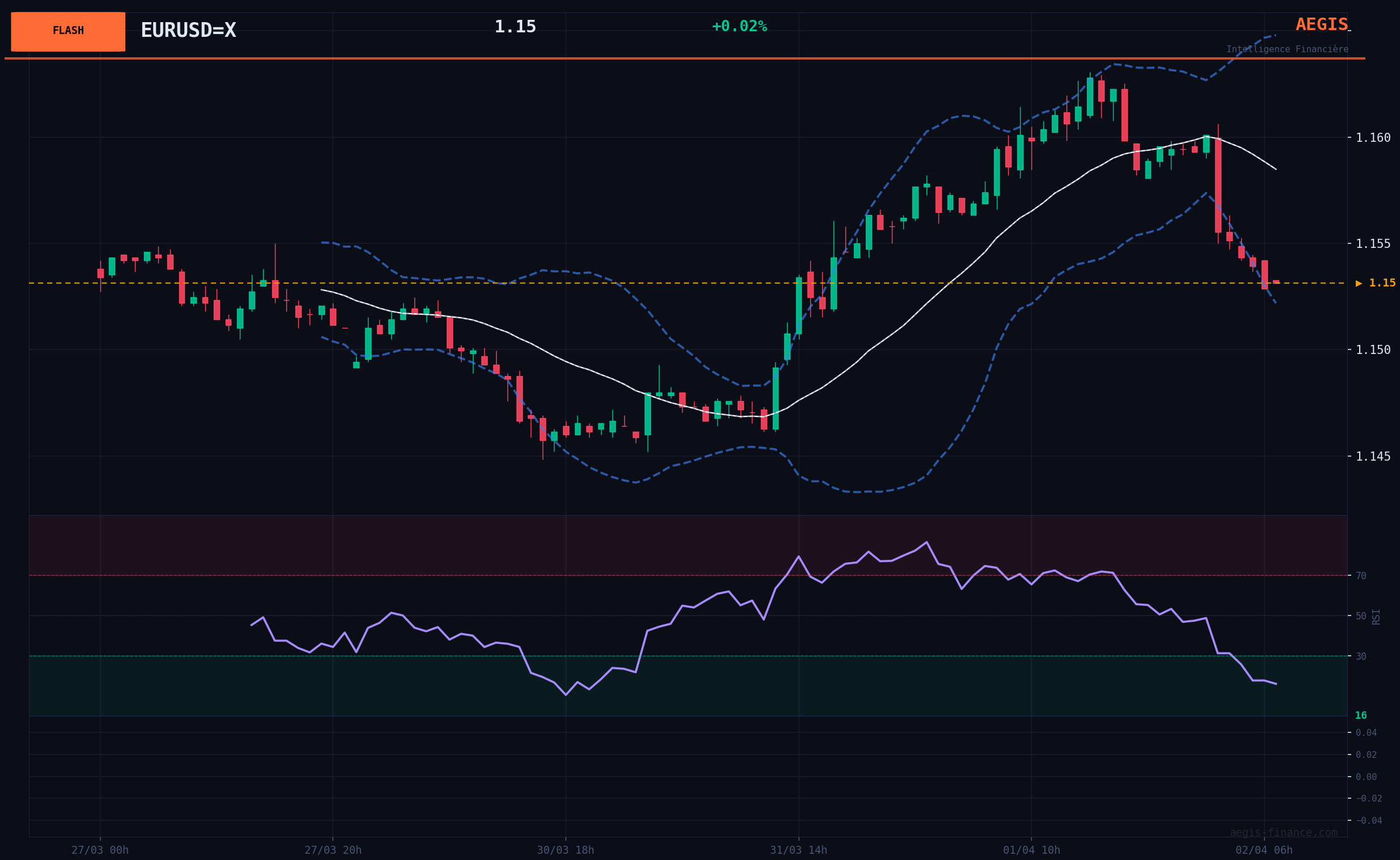Click the +0.02% change indicator

pos(739,27)
